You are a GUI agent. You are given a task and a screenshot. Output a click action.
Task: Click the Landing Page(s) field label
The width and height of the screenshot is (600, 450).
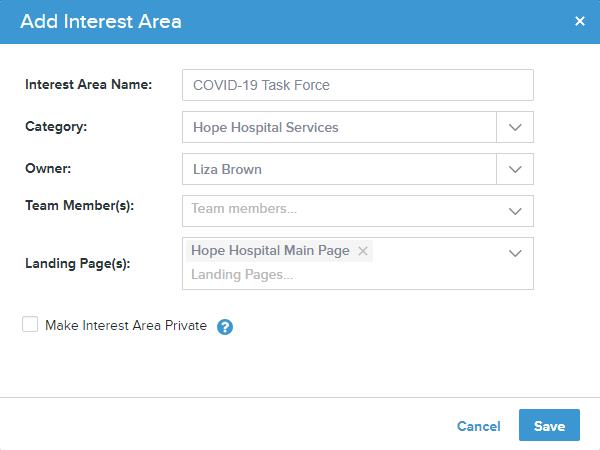[x=78, y=264]
